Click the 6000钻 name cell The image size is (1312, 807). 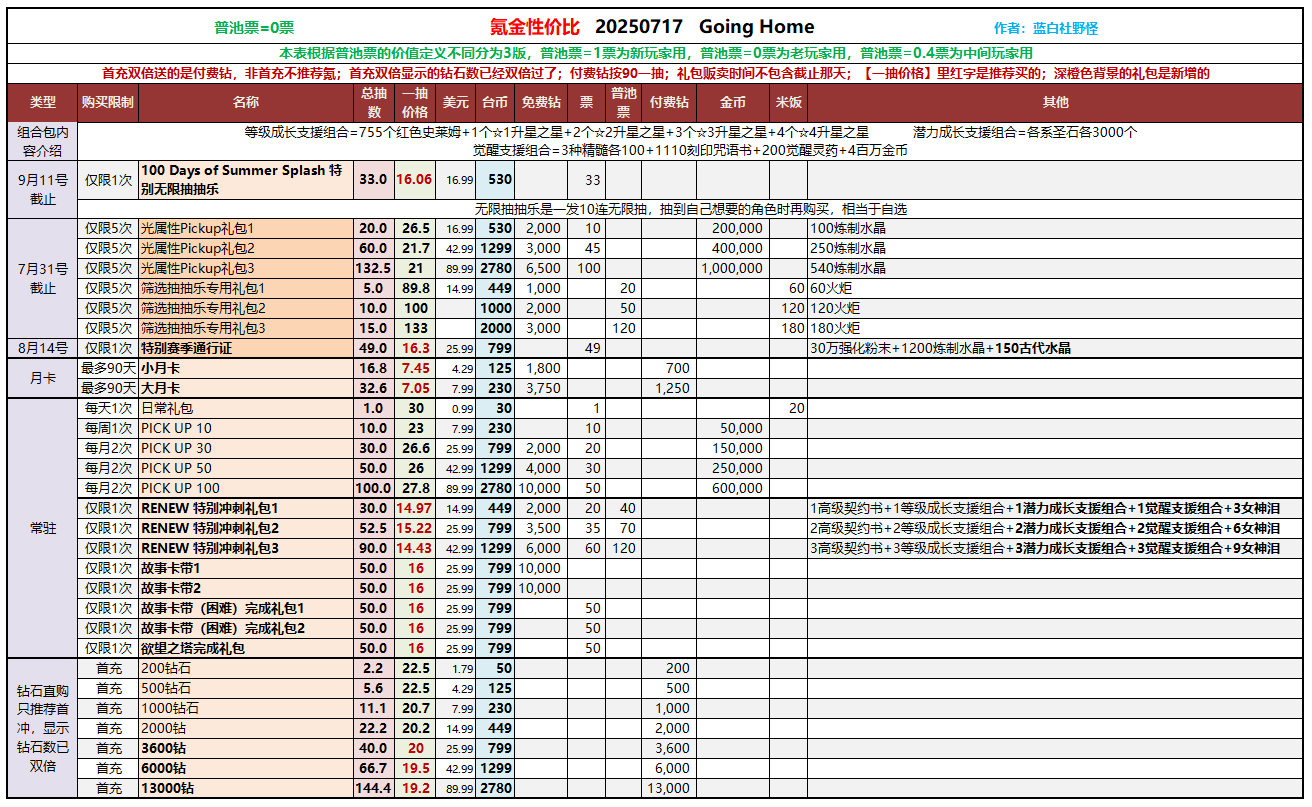click(246, 768)
